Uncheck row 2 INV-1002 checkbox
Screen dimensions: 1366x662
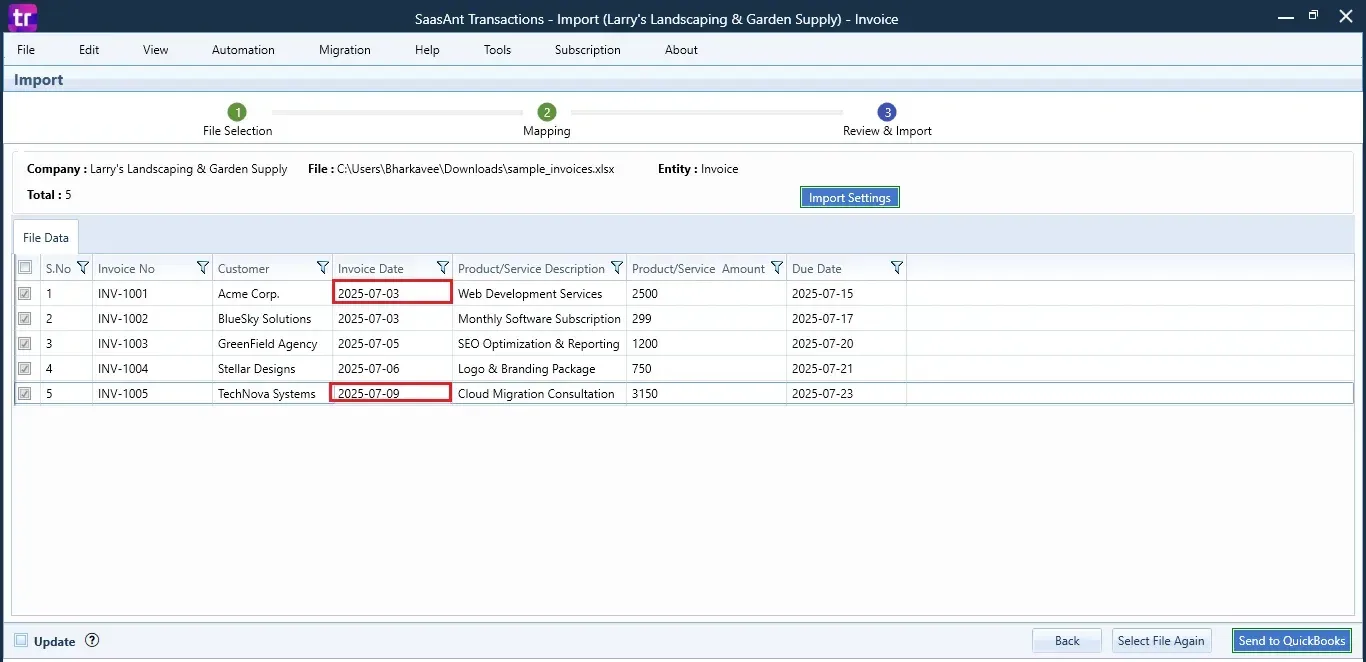tap(25, 319)
